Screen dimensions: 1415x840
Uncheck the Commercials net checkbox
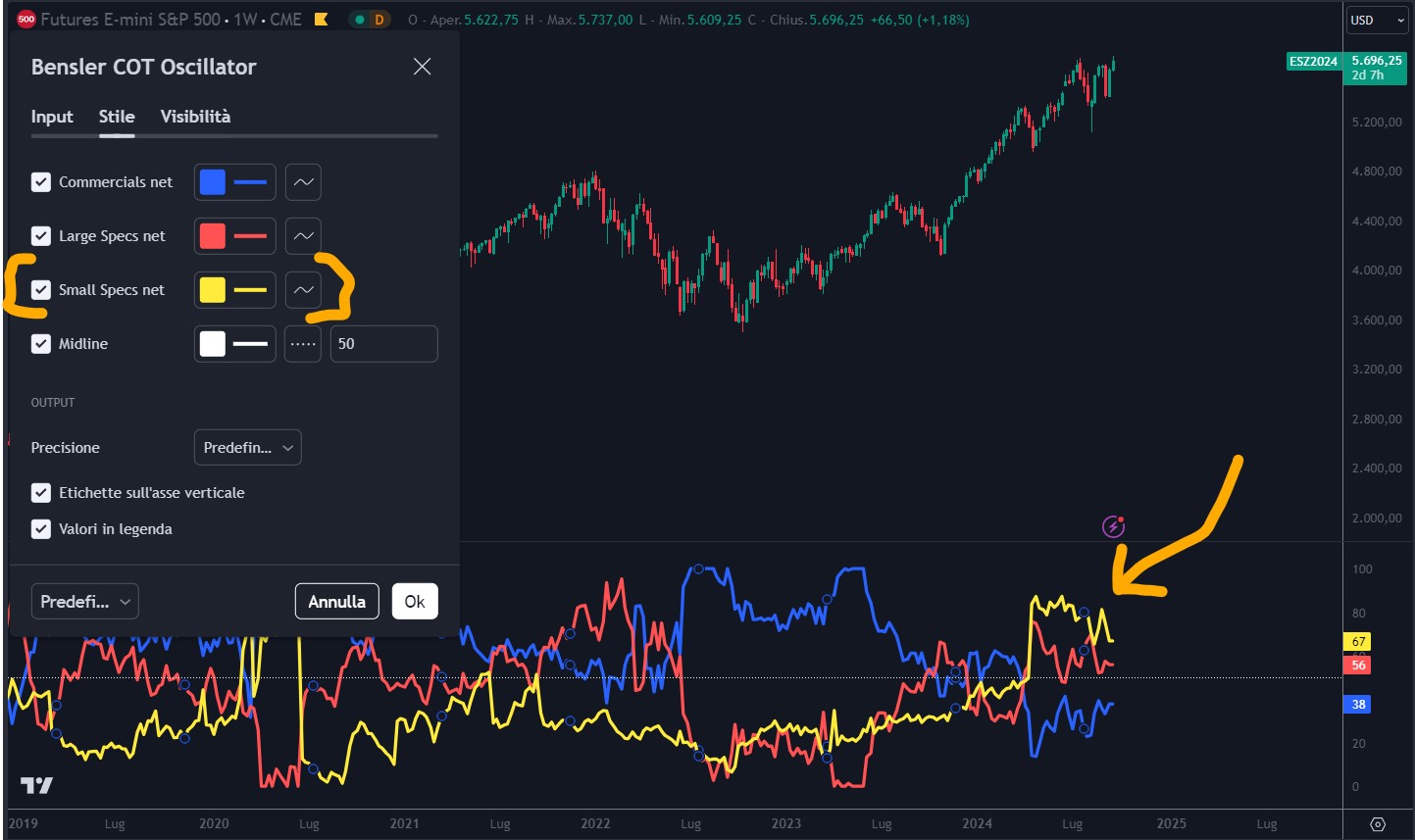pos(41,182)
